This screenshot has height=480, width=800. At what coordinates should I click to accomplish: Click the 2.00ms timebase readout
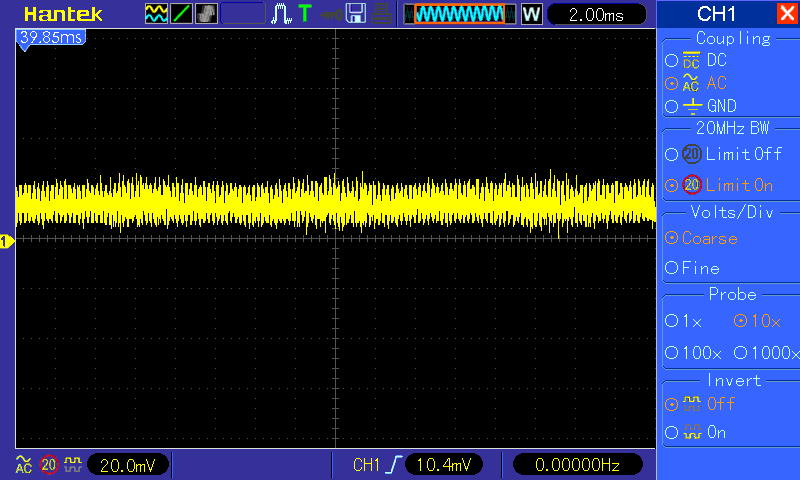click(x=596, y=15)
